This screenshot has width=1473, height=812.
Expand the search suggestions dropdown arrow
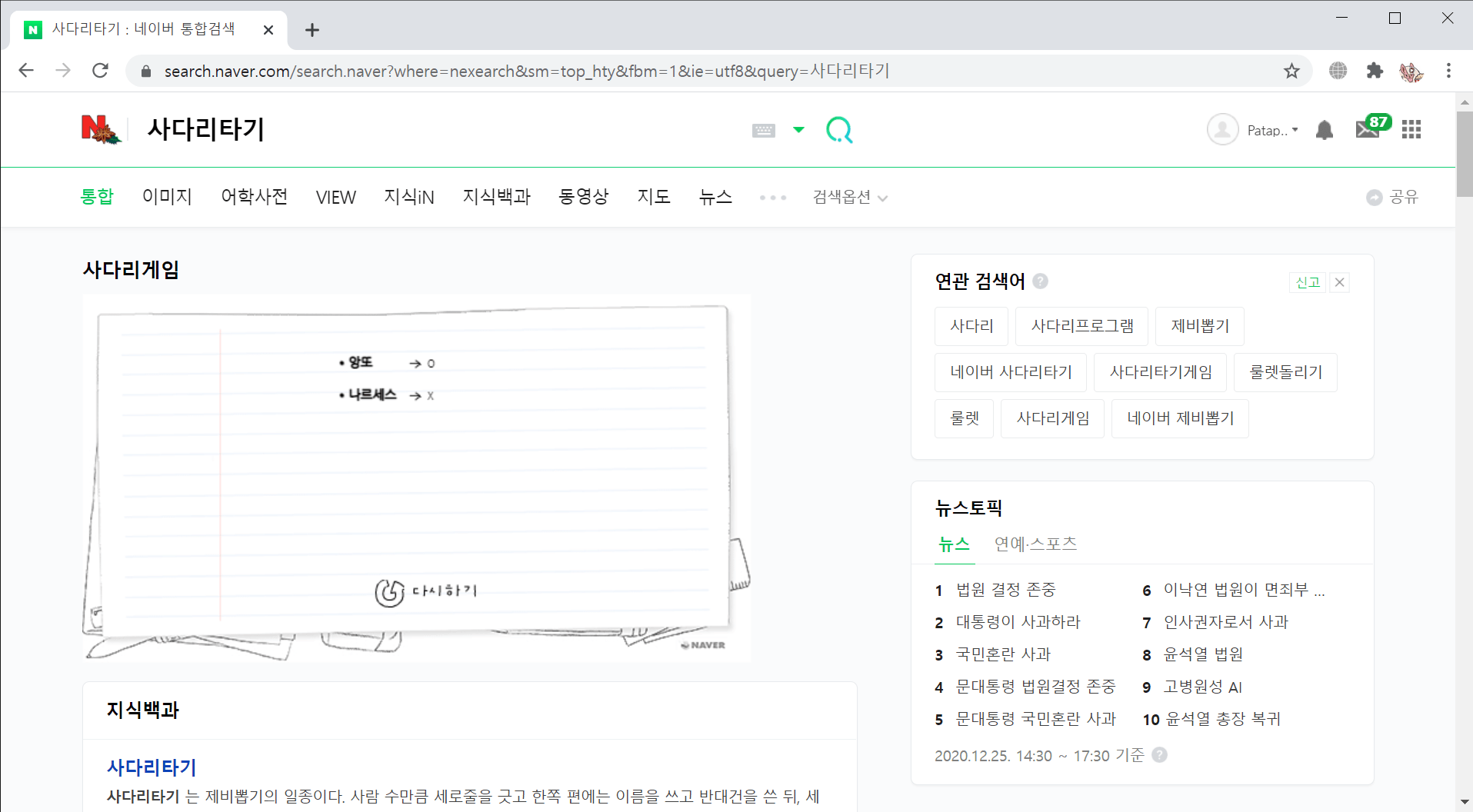point(798,130)
